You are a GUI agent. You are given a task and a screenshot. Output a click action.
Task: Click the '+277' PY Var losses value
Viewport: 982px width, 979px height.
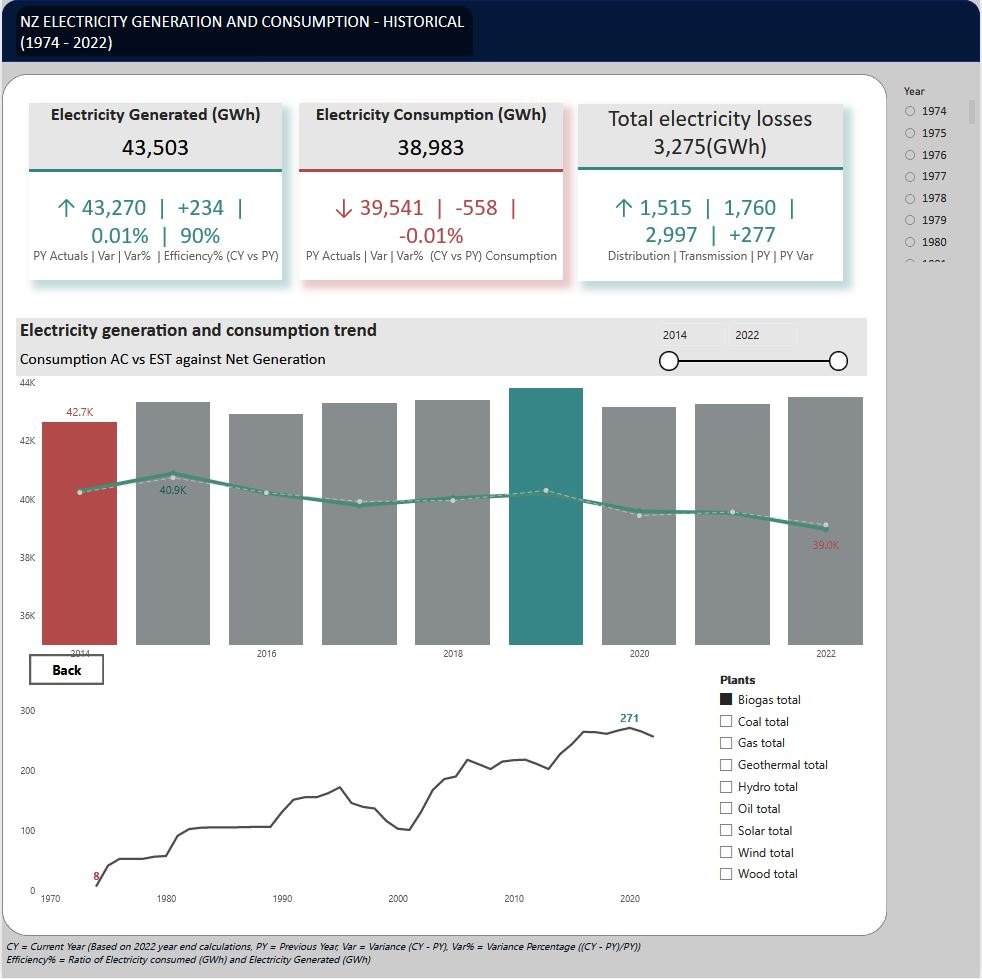[x=752, y=234]
